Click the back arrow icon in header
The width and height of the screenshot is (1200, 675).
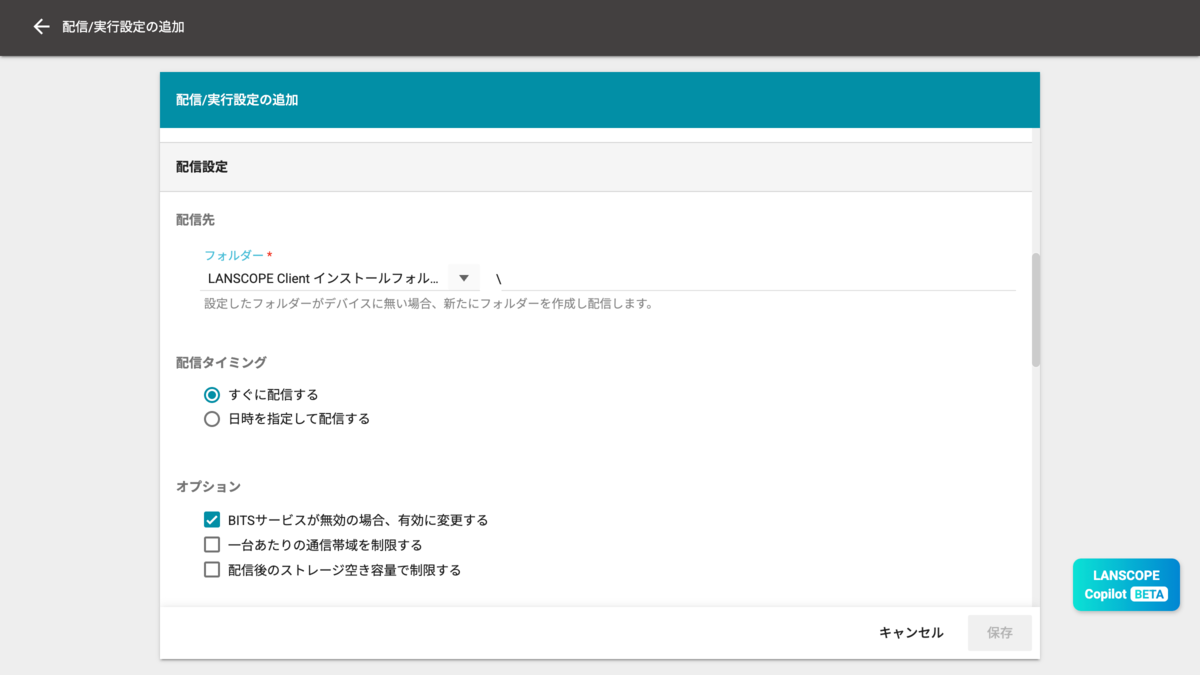(x=41, y=27)
